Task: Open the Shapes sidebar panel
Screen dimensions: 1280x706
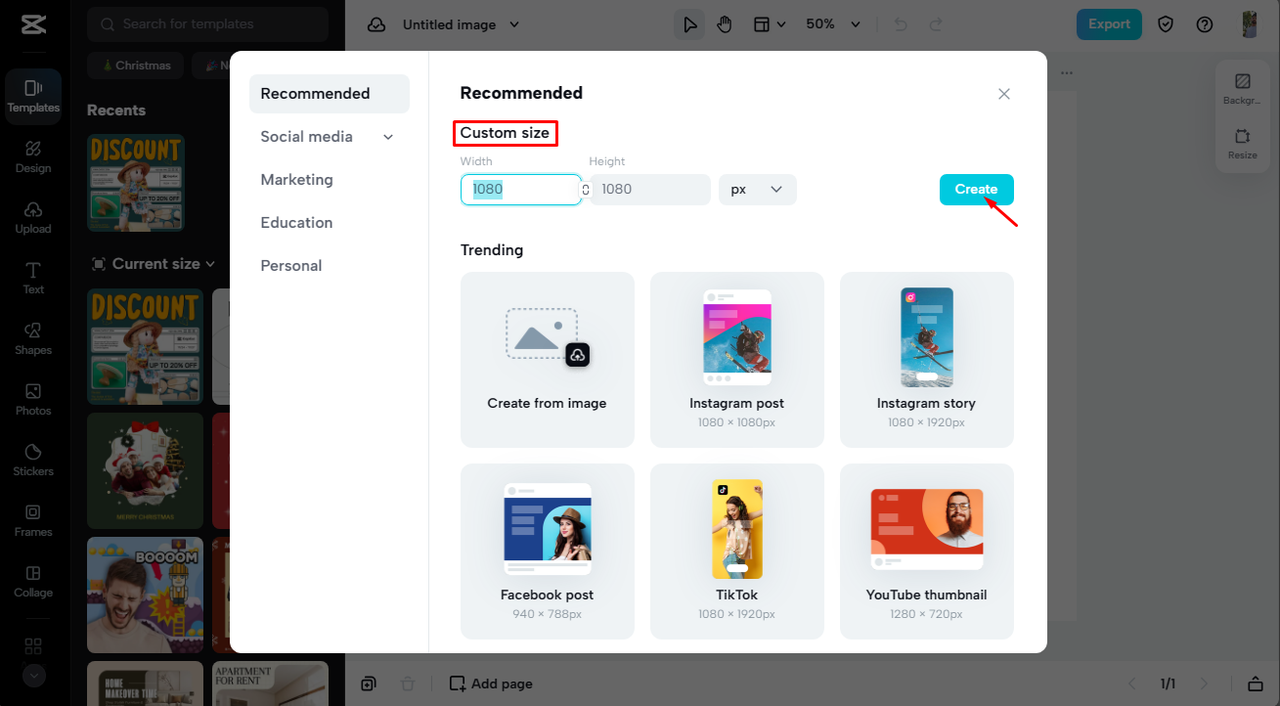Action: tap(33, 339)
